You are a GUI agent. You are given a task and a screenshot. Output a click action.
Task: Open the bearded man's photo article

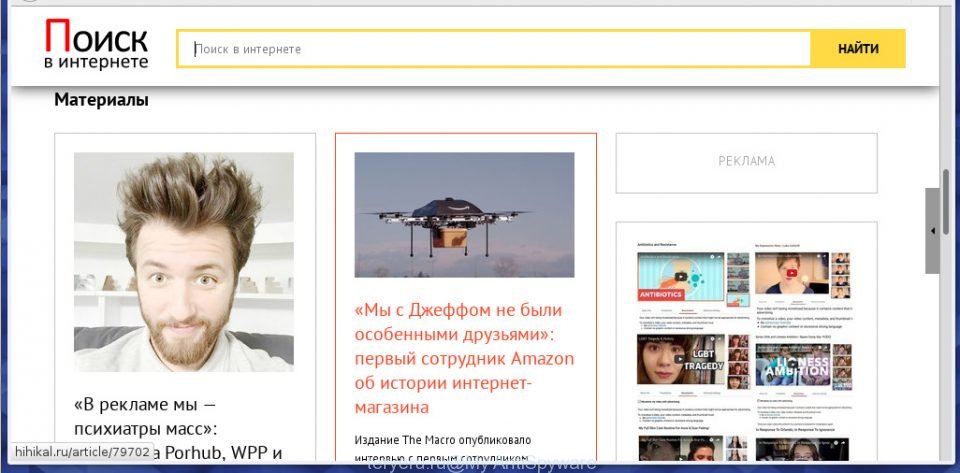184,261
